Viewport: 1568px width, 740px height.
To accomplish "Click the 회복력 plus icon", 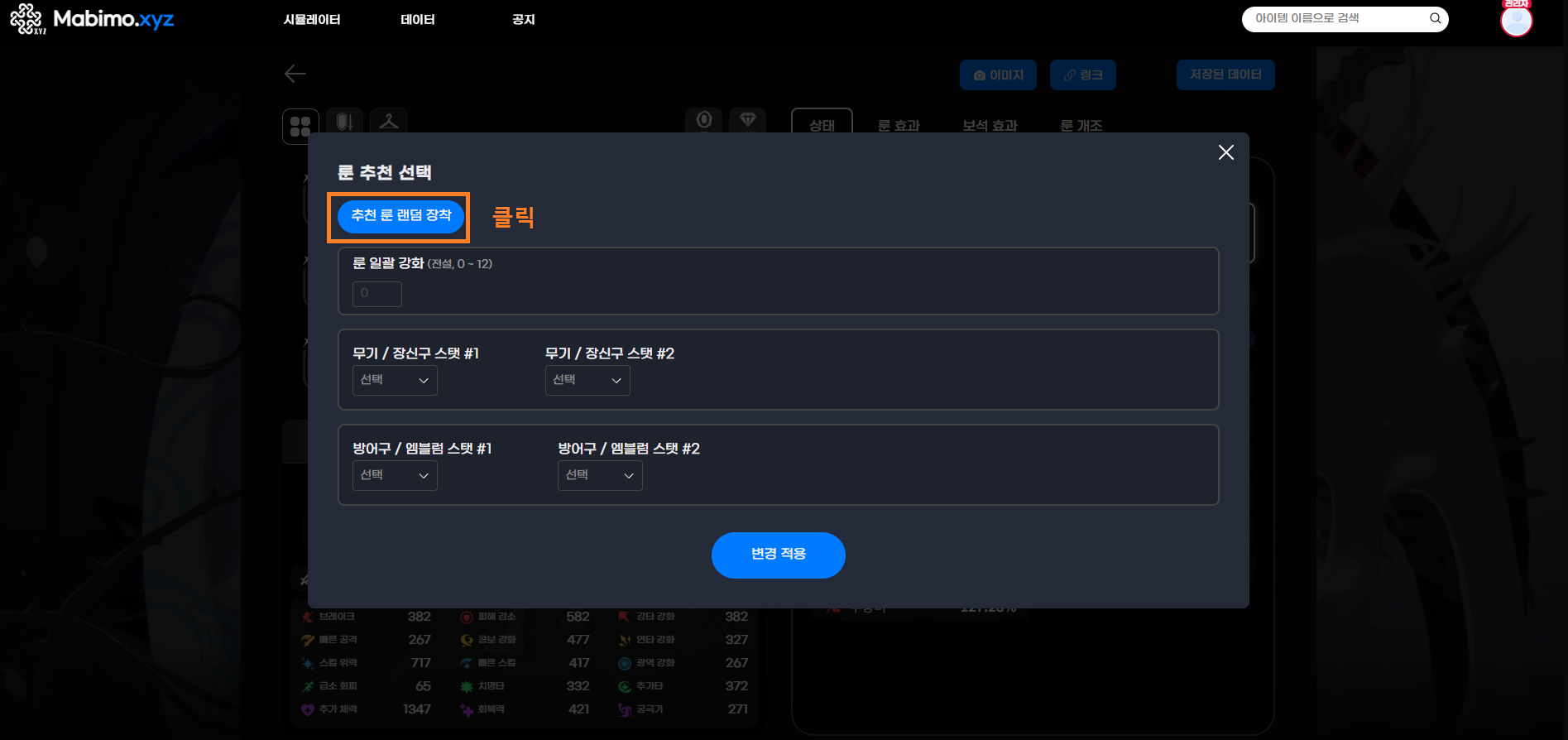I will (x=467, y=709).
